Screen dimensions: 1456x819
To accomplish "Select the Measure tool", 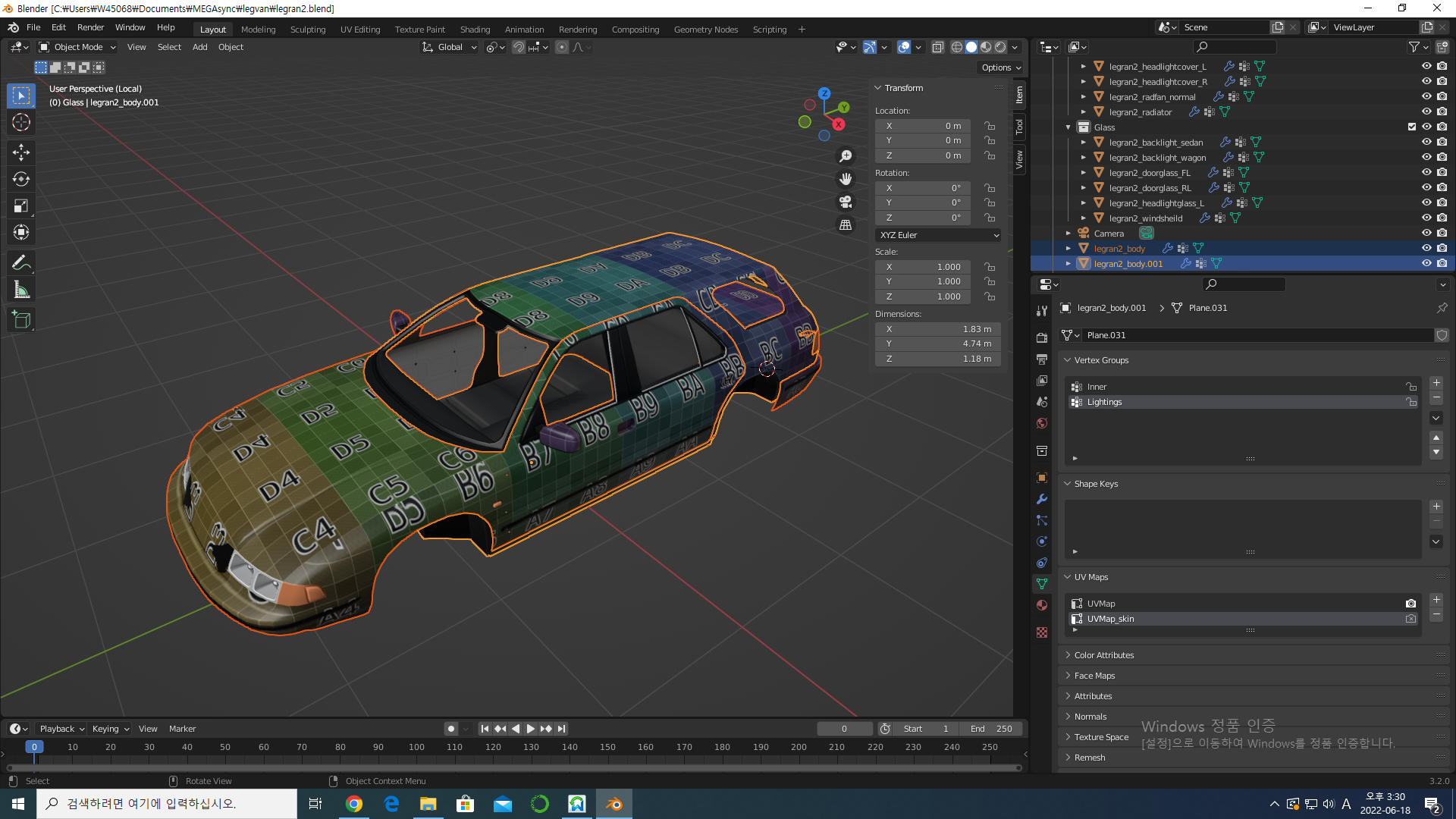I will 21,290.
